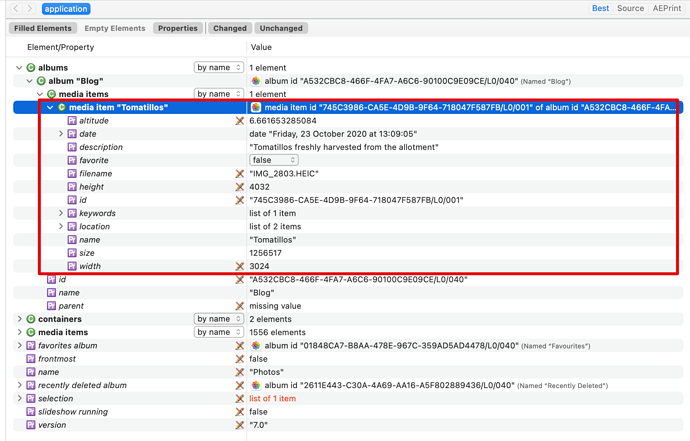Screen dimensions: 690x441
Task: Click the back navigation arrow
Action: [16, 8]
